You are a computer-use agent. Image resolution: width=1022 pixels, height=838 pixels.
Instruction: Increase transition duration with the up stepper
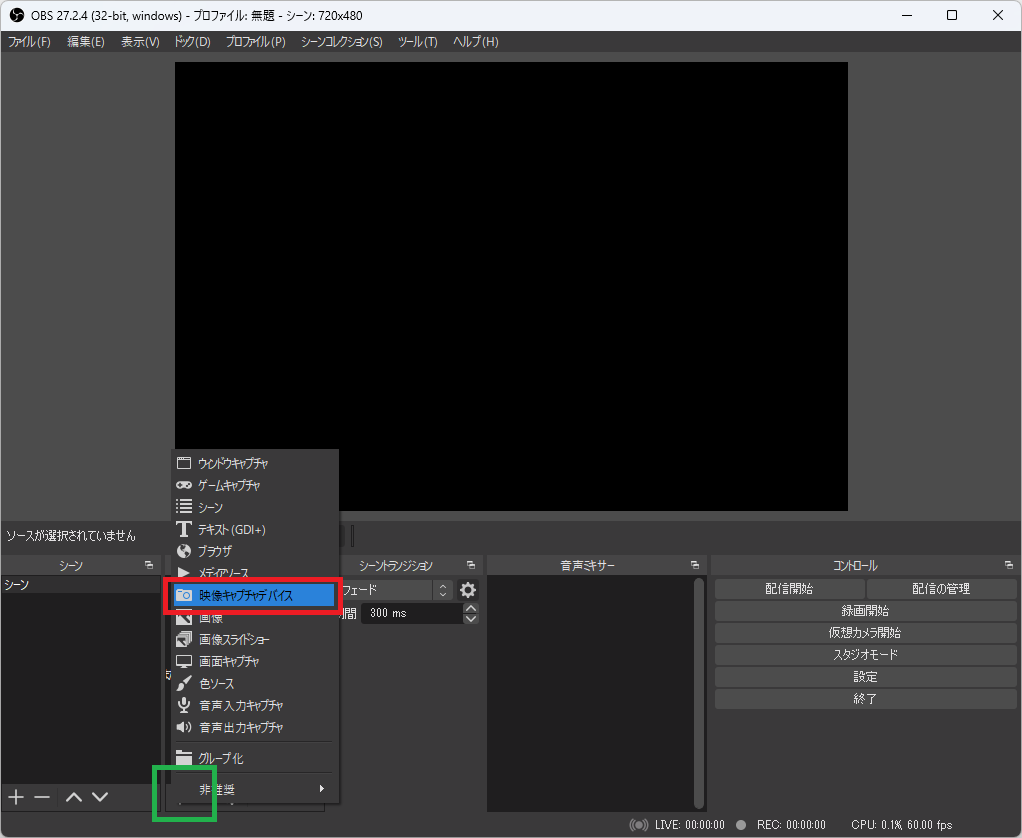point(470,608)
